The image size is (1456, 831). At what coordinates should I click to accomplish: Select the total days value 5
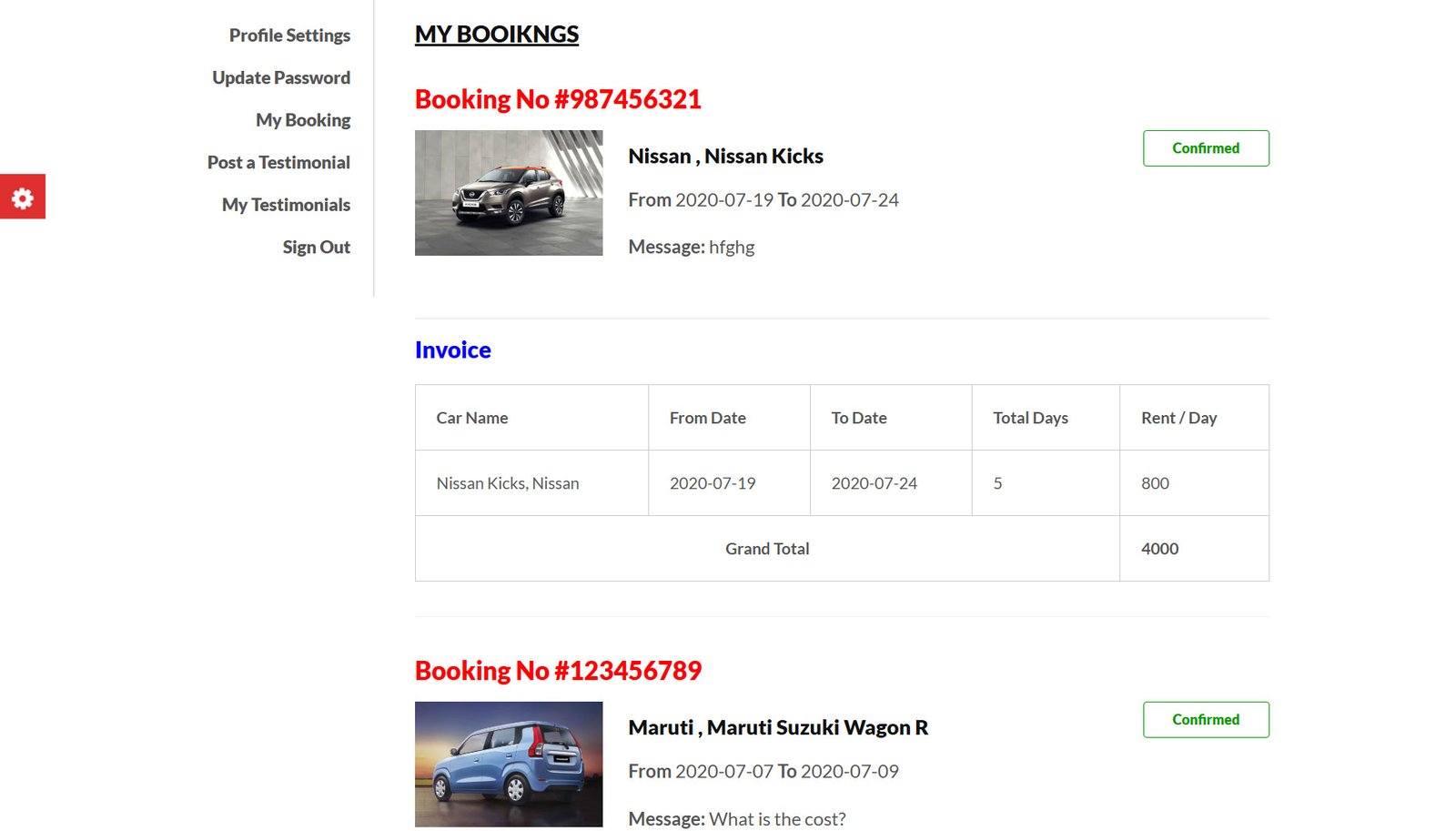pyautogui.click(x=1046, y=483)
